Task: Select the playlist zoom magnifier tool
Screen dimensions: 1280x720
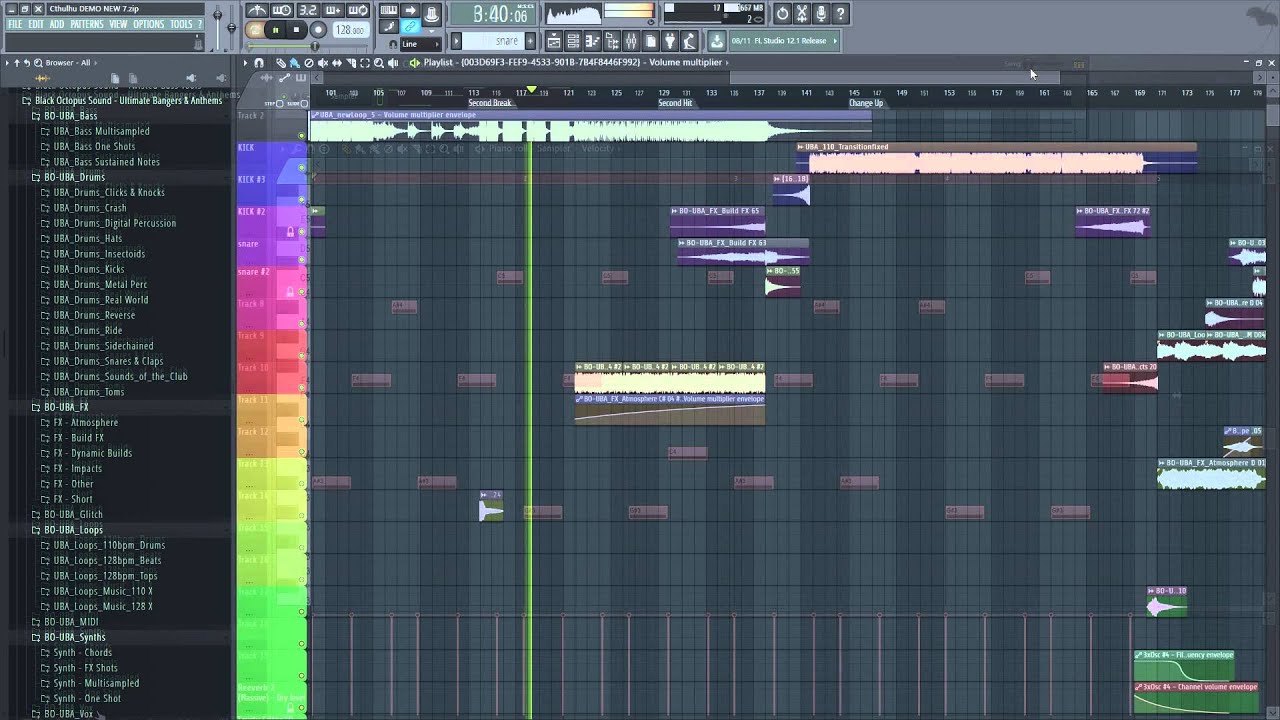Action: [x=378, y=63]
